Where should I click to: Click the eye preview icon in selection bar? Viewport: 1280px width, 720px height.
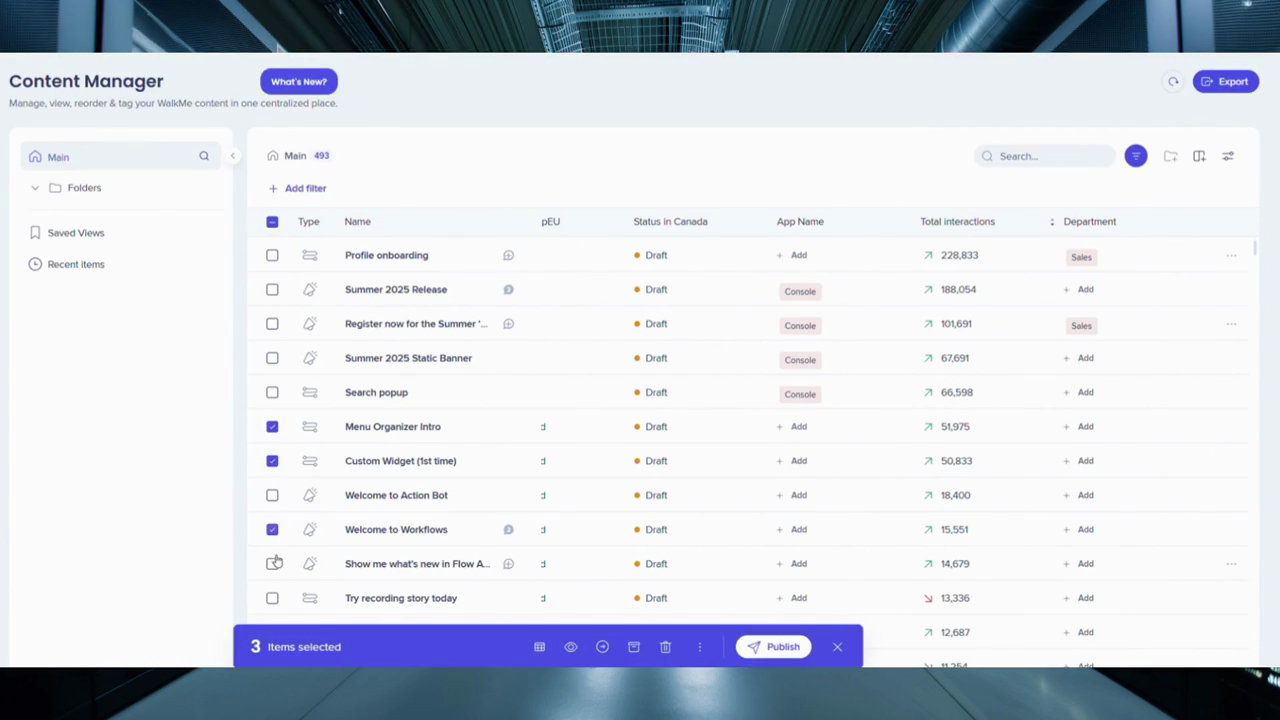[x=571, y=647]
